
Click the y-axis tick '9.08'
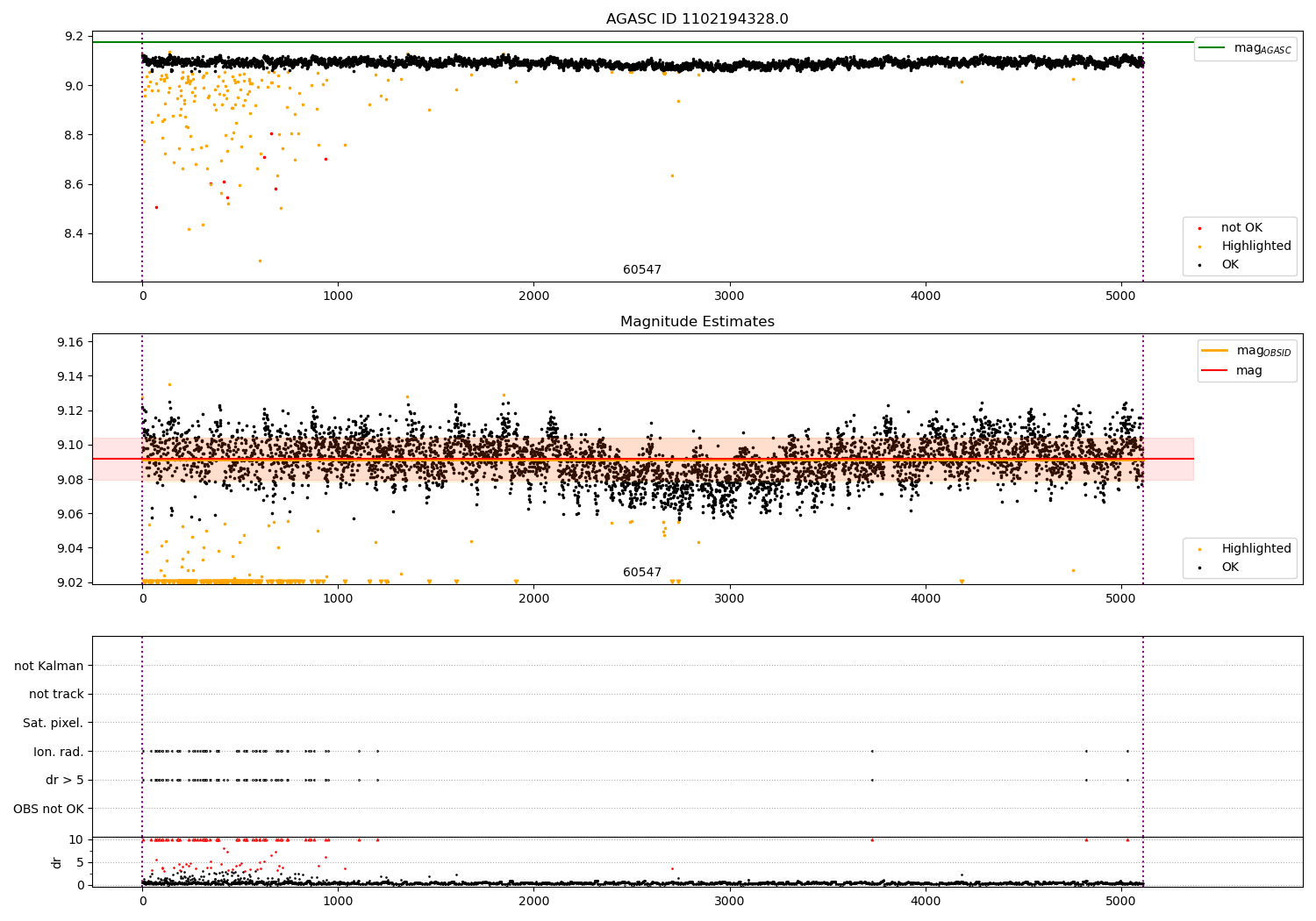(71, 480)
